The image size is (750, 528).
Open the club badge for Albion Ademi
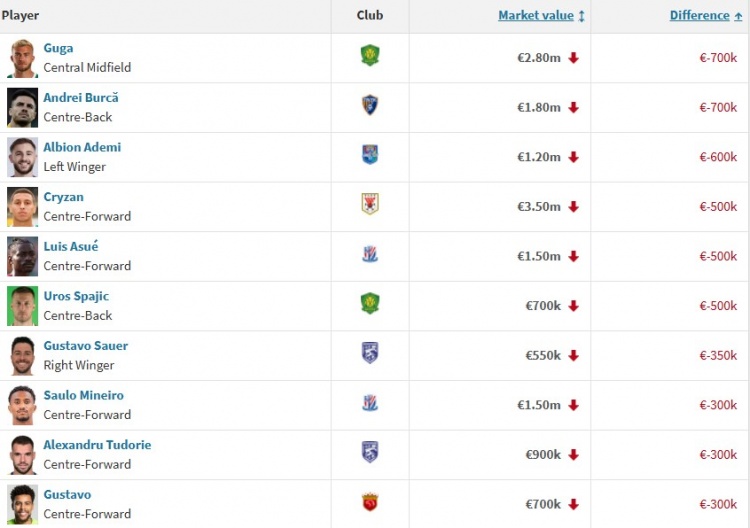click(370, 155)
